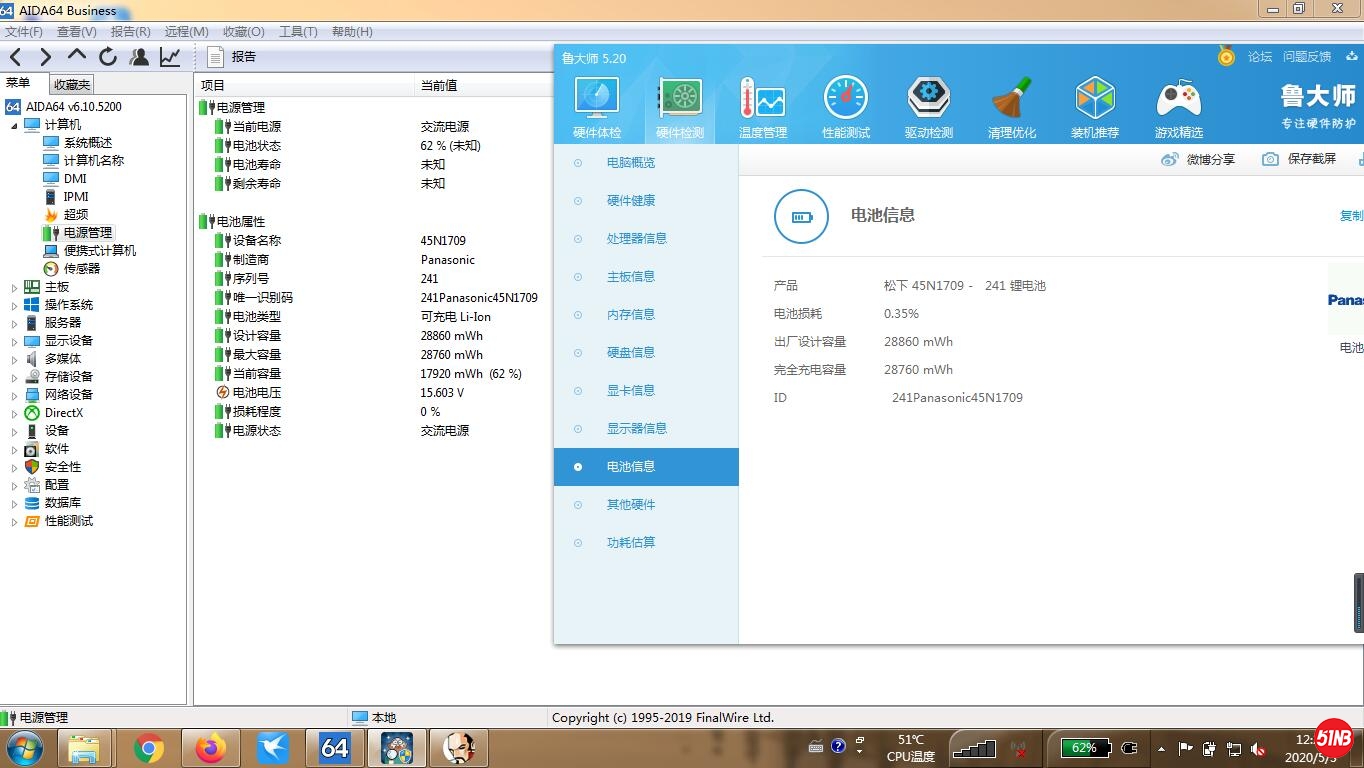
Task: Expand the 存储设备 tree node
Action: point(14,377)
